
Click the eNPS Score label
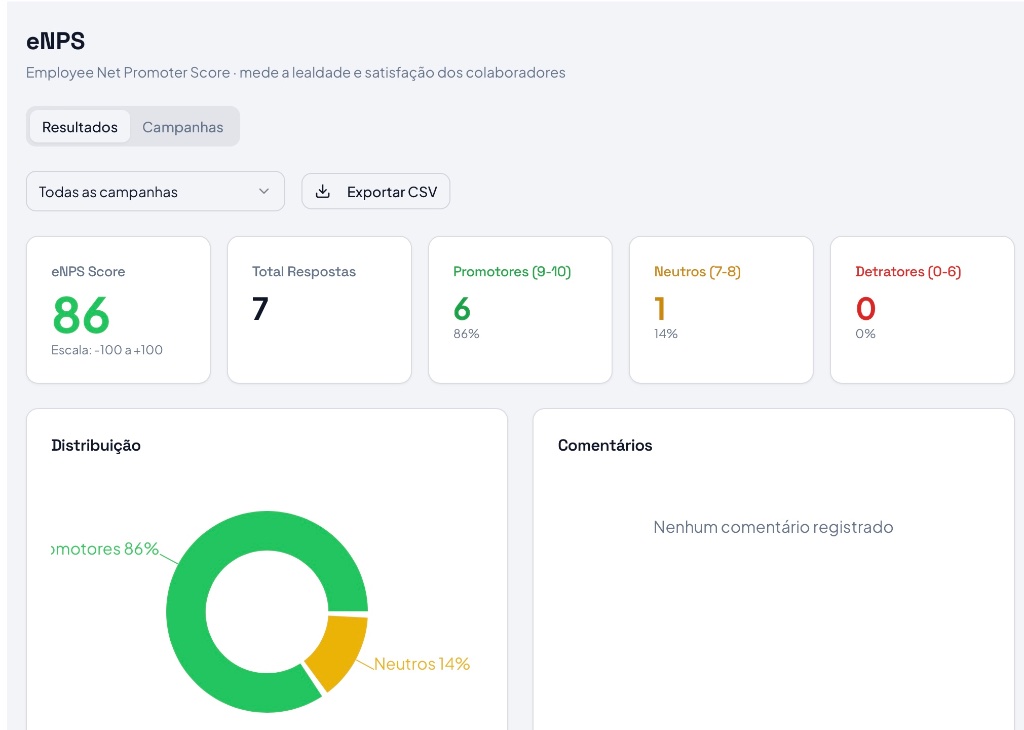[x=88, y=272]
